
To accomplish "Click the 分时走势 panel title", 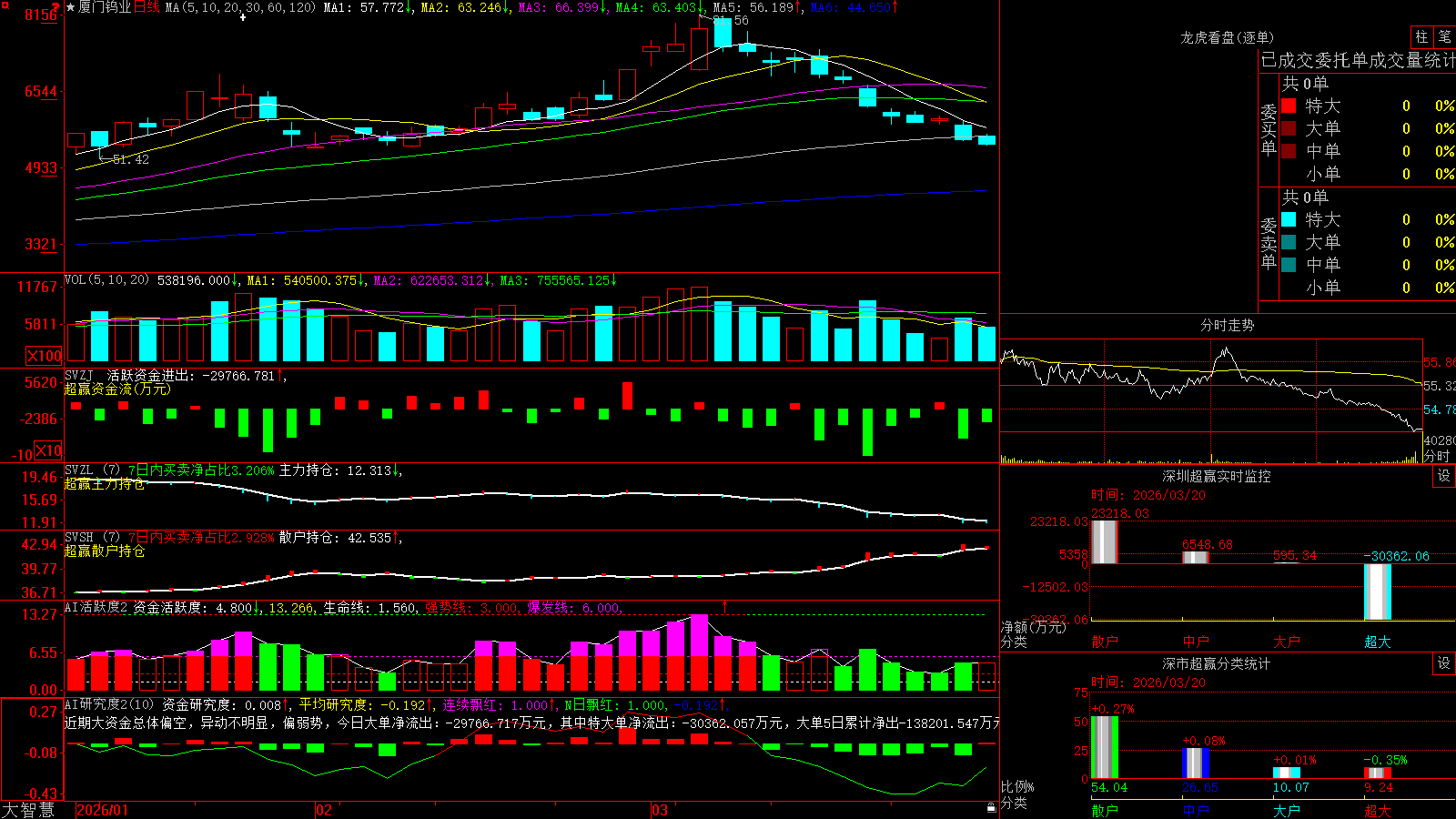I will click(x=1228, y=325).
